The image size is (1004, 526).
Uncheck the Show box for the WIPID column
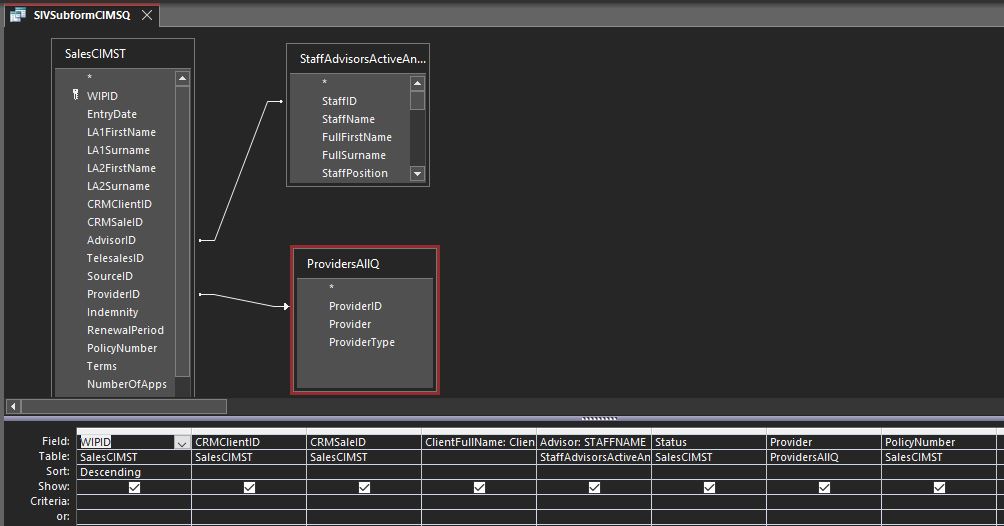click(x=135, y=487)
